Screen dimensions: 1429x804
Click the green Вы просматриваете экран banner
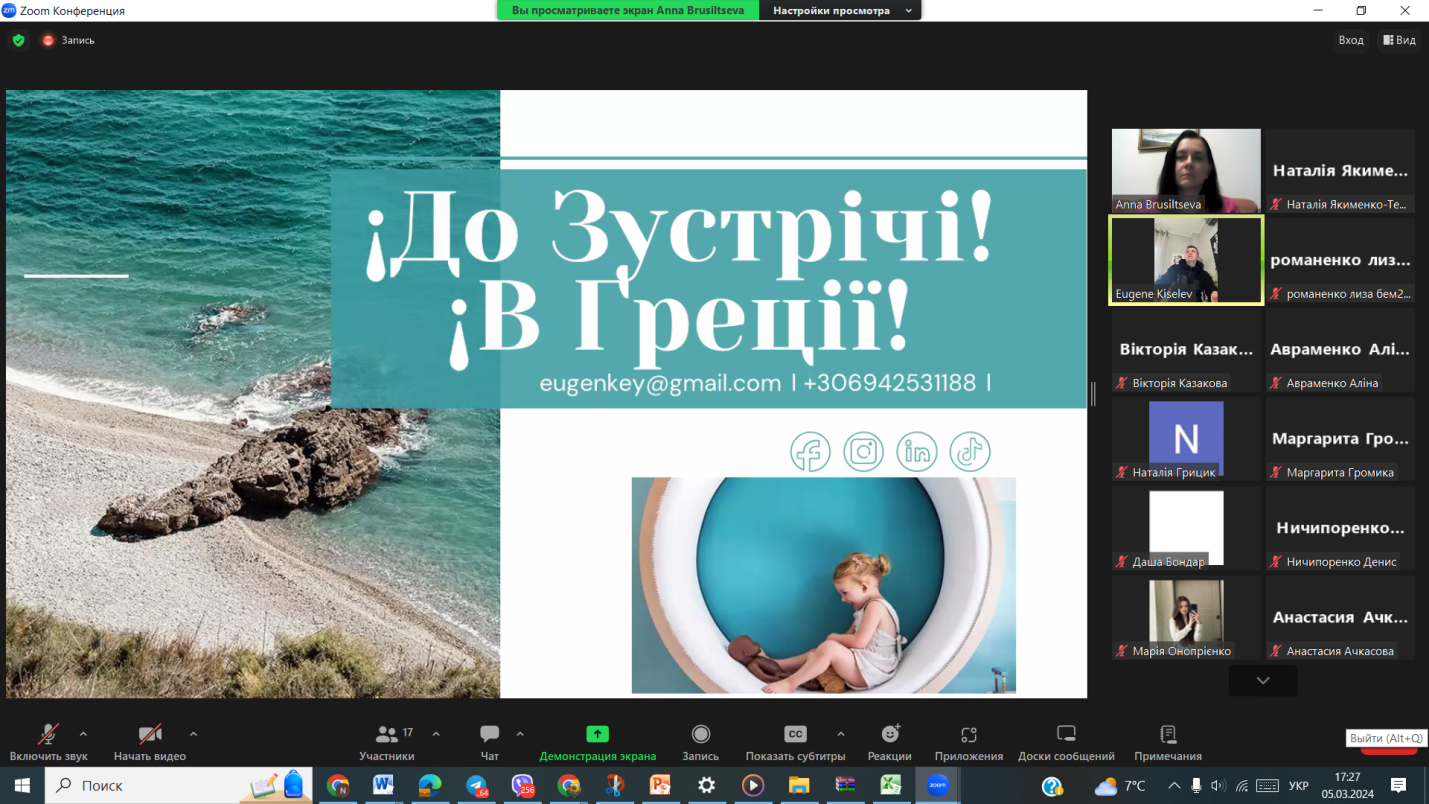[628, 10]
